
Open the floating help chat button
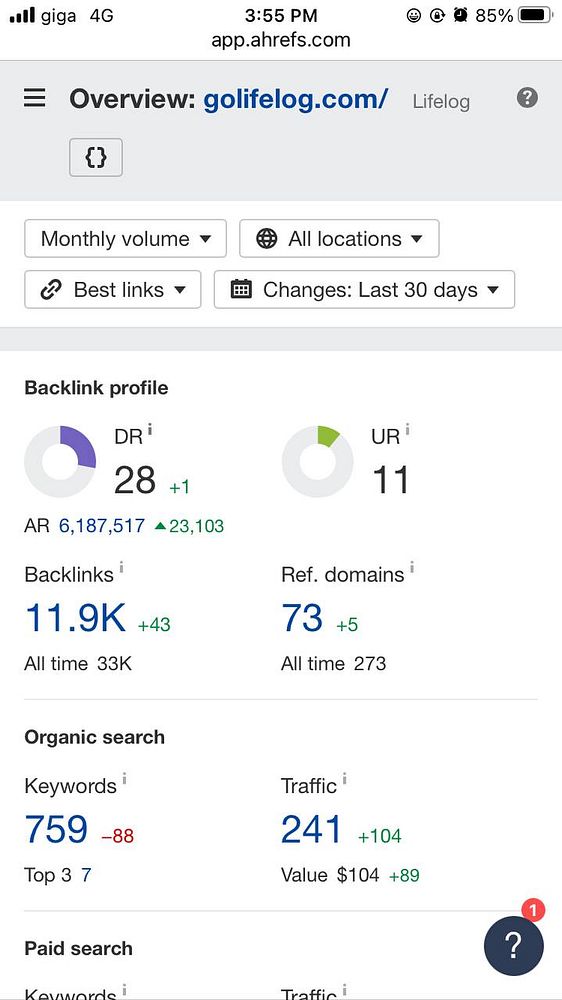coord(514,946)
